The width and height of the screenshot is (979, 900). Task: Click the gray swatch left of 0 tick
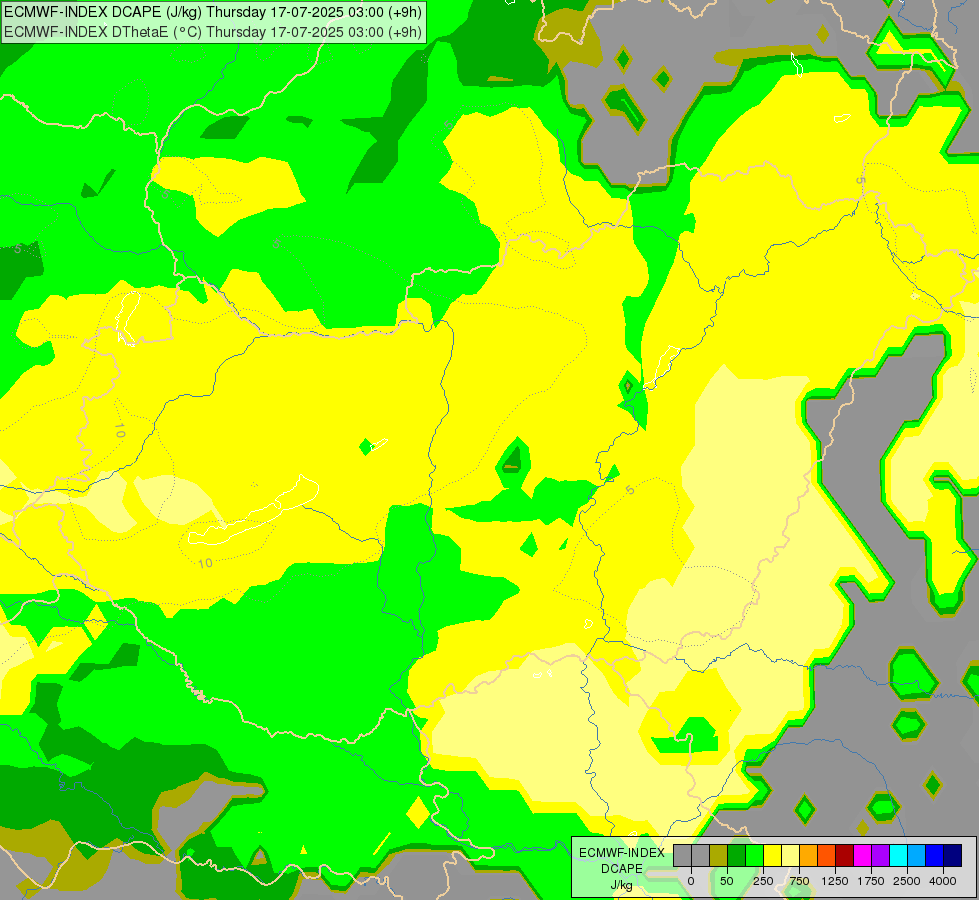(x=682, y=855)
